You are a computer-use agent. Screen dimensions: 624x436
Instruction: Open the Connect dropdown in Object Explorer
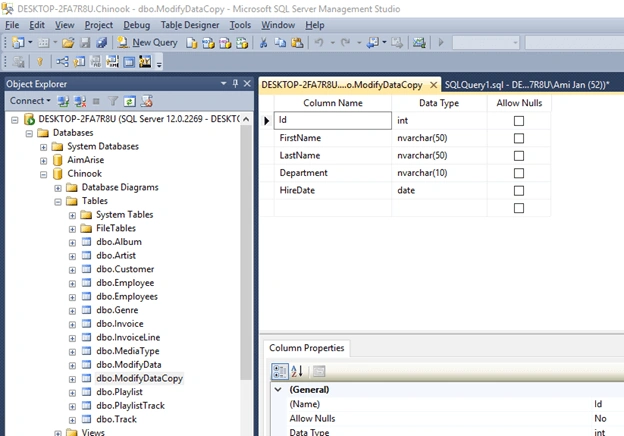tap(30, 101)
